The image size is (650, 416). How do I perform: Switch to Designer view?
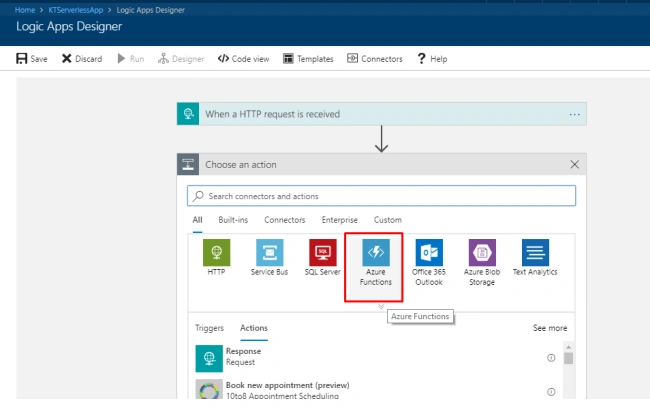[x=181, y=59]
